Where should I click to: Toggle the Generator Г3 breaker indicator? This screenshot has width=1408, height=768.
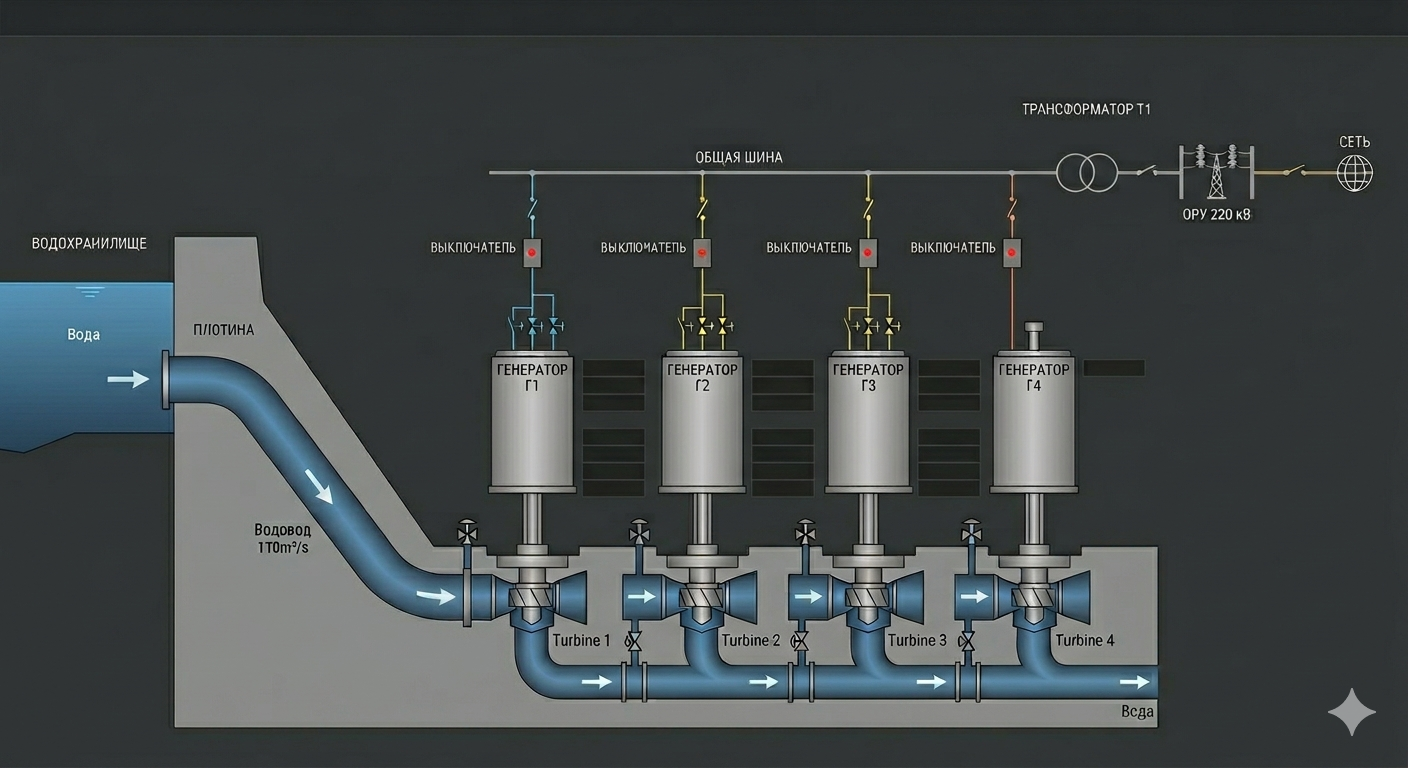(868, 252)
